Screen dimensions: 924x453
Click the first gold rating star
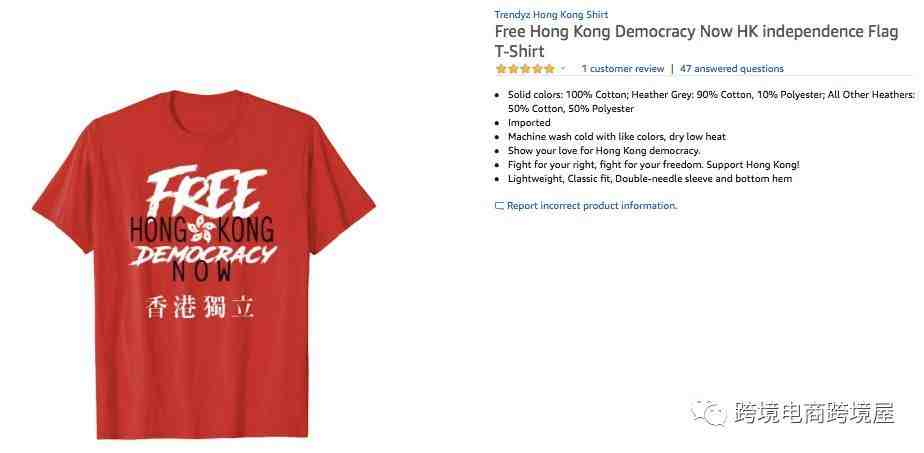[501, 69]
